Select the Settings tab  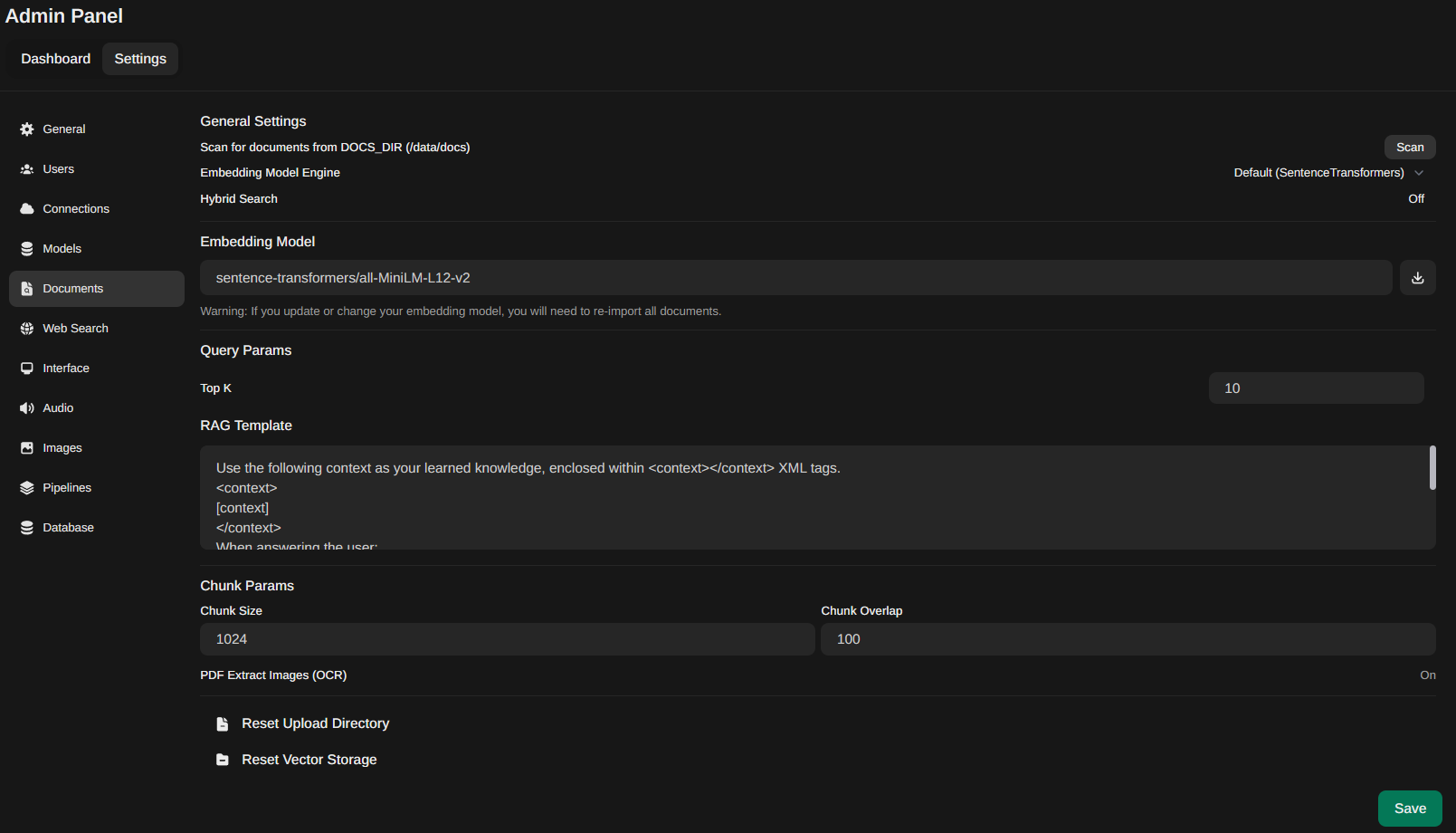point(140,59)
